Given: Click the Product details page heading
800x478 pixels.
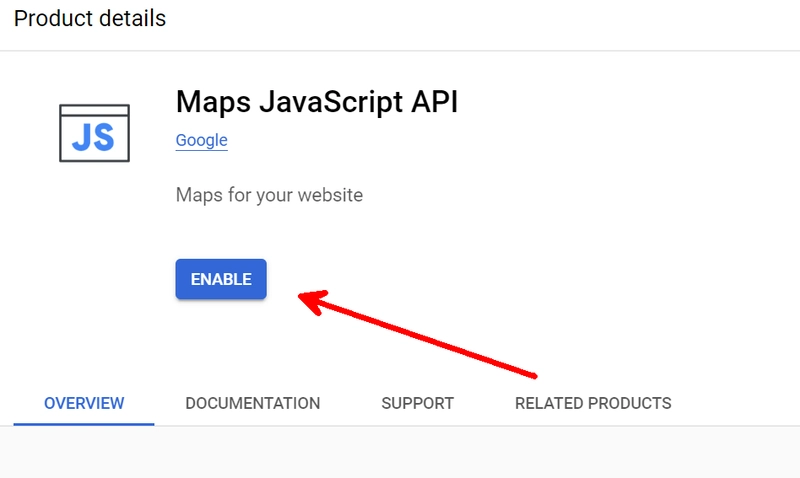Looking at the screenshot, I should (x=90, y=19).
